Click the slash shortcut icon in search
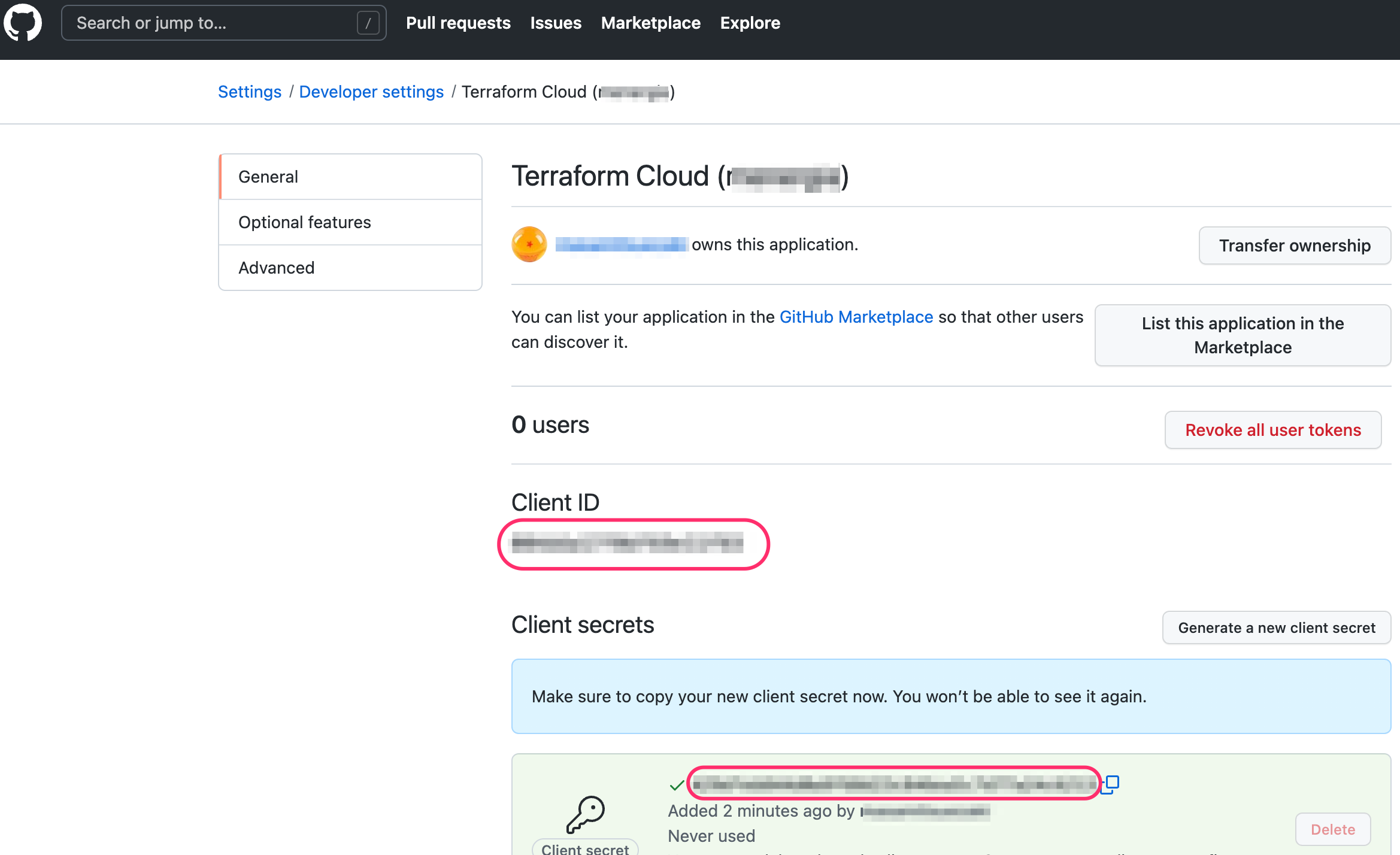Viewport: 1400px width, 855px height. [368, 23]
